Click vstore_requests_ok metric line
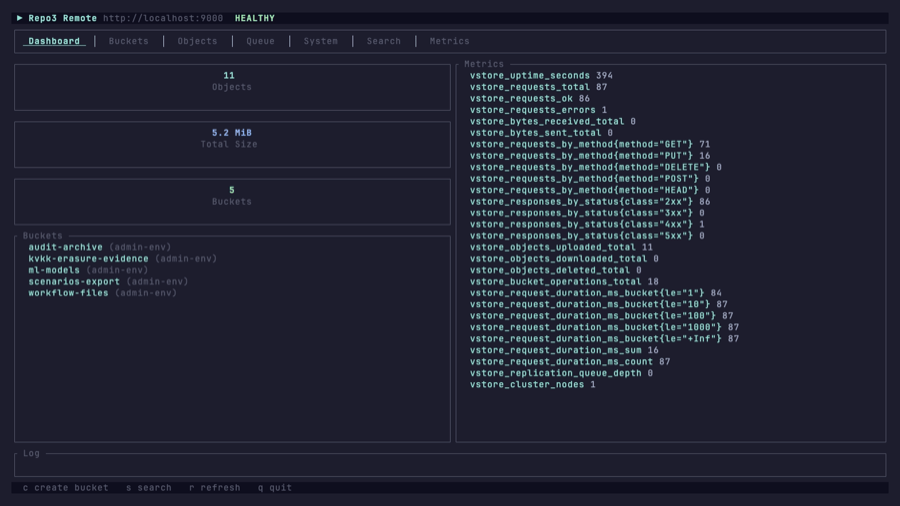This screenshot has height=506, width=900. click(530, 99)
